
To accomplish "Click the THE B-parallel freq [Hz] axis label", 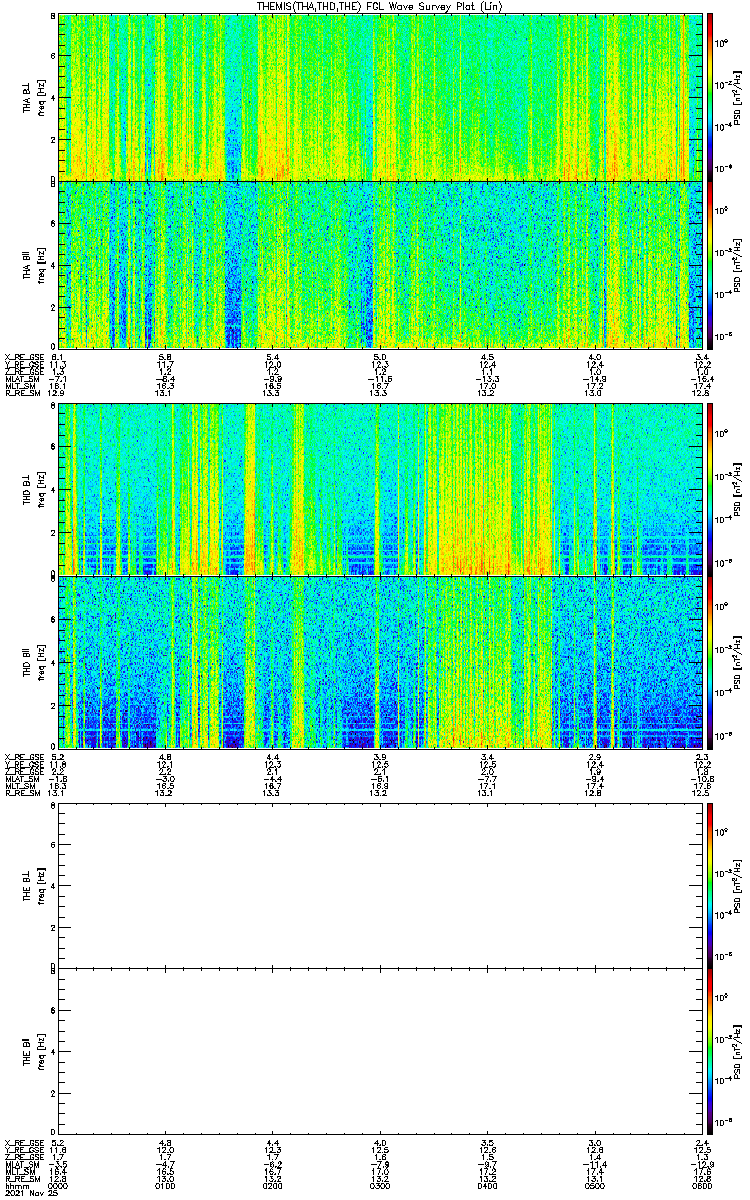I will [x=44, y=1051].
